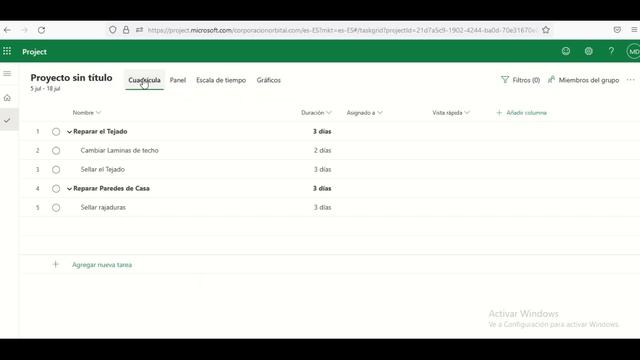
Task: Click 2 días duration of Cambiar Laminas
Action: click(x=322, y=150)
